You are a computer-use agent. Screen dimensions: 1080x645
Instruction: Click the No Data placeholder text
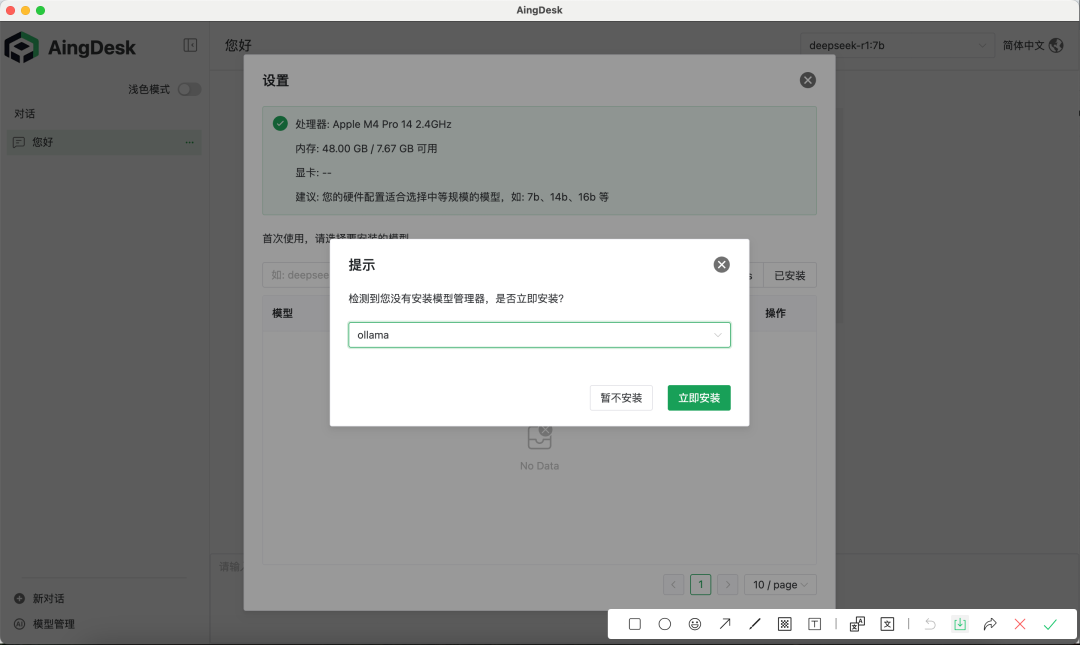point(539,466)
